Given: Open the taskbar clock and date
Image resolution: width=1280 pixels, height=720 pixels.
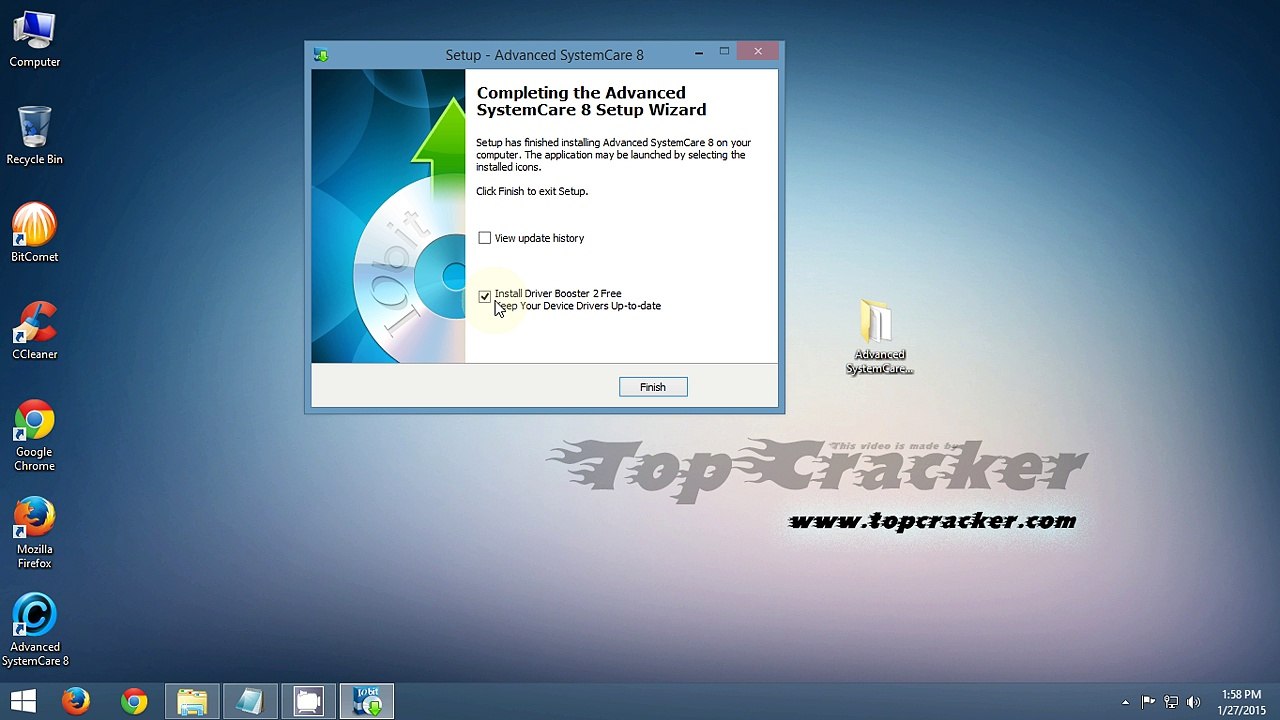Looking at the screenshot, I should pos(1241,702).
